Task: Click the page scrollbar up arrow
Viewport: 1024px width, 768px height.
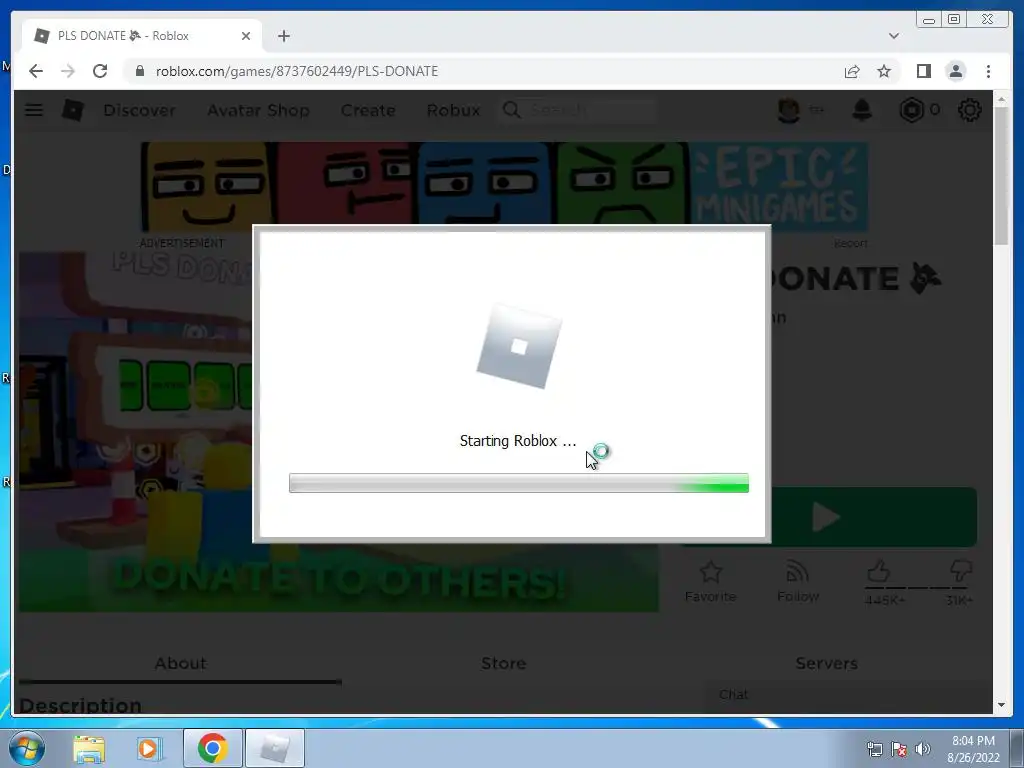Action: (1002, 100)
